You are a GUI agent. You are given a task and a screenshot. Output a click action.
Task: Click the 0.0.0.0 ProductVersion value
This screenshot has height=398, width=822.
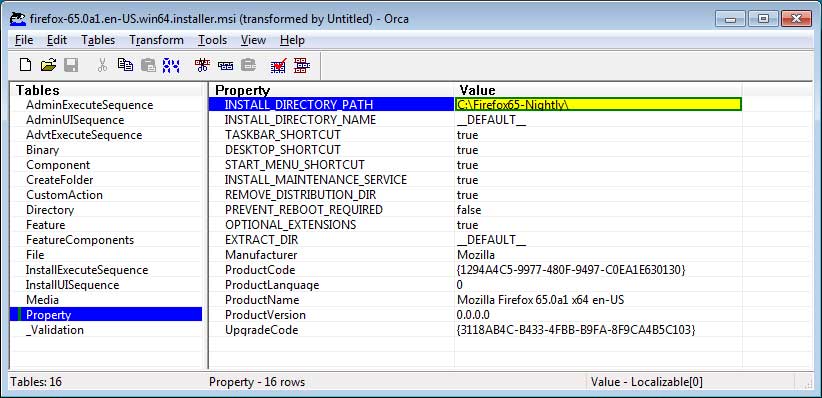[473, 315]
